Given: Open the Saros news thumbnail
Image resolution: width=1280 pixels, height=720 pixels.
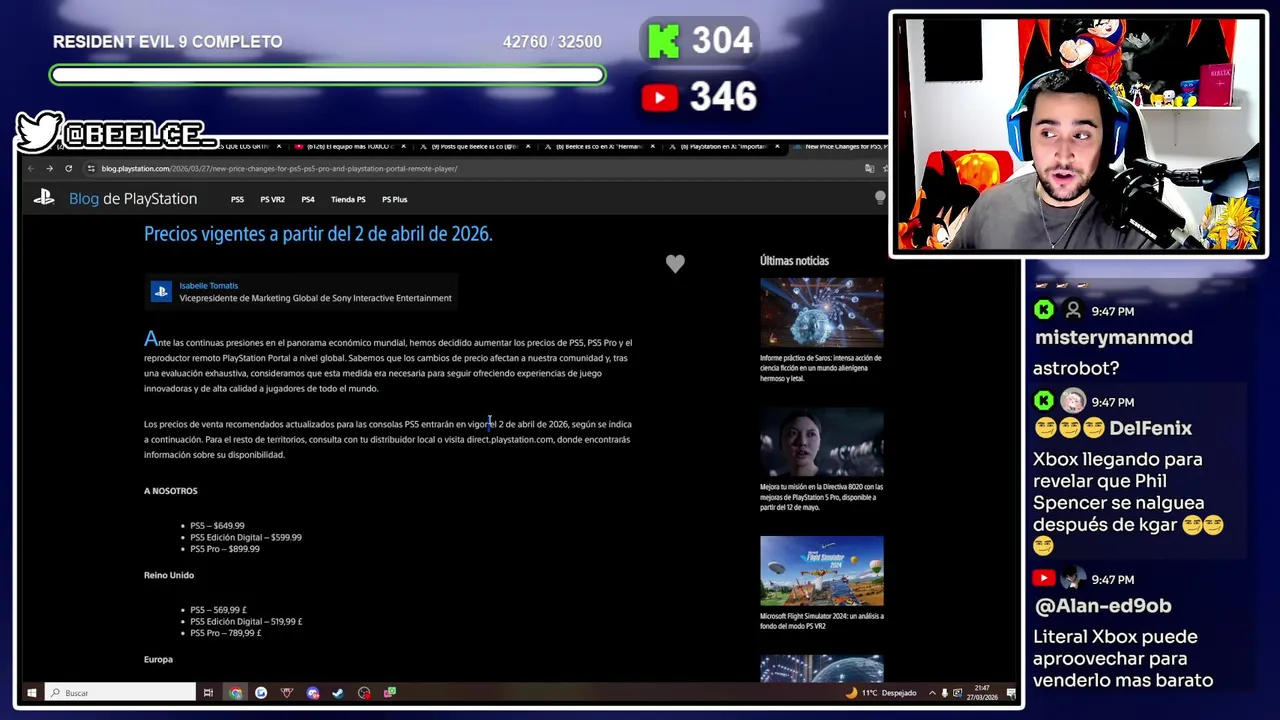Looking at the screenshot, I should pyautogui.click(x=821, y=312).
